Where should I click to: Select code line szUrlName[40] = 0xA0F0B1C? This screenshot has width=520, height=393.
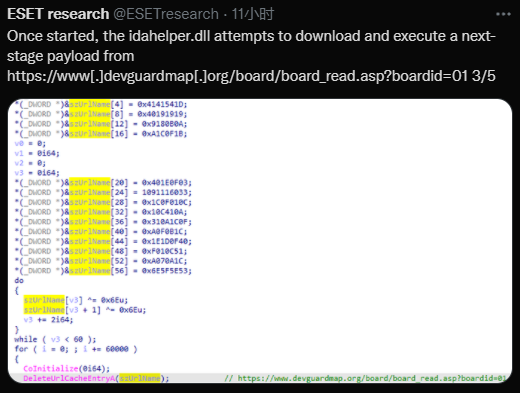(101, 232)
